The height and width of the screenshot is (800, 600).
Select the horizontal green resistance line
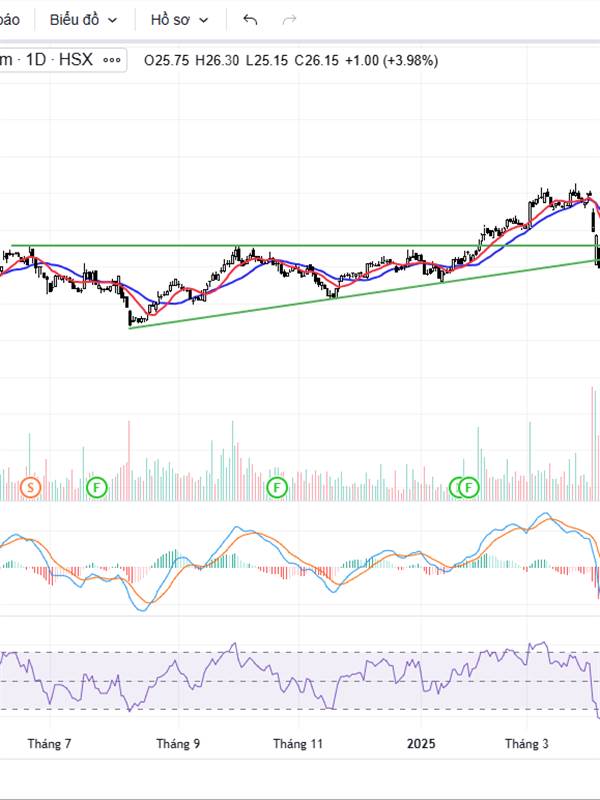[x=306, y=245]
